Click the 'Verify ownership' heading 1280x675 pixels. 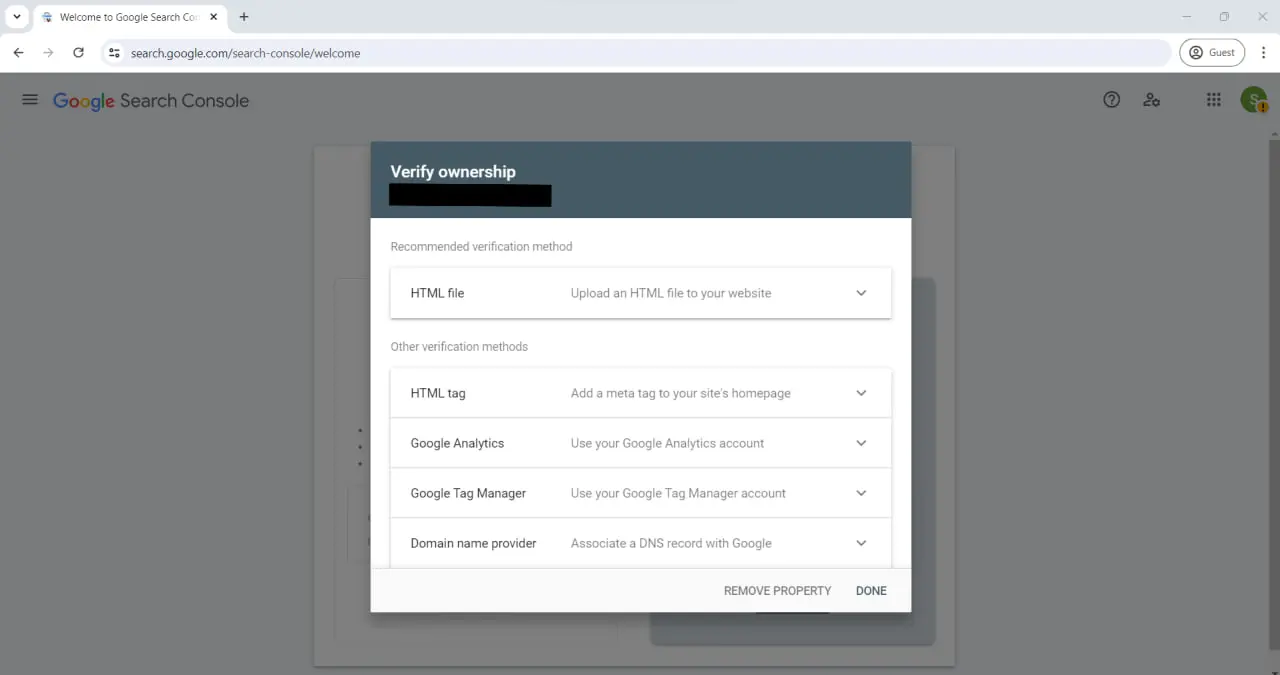tap(453, 171)
